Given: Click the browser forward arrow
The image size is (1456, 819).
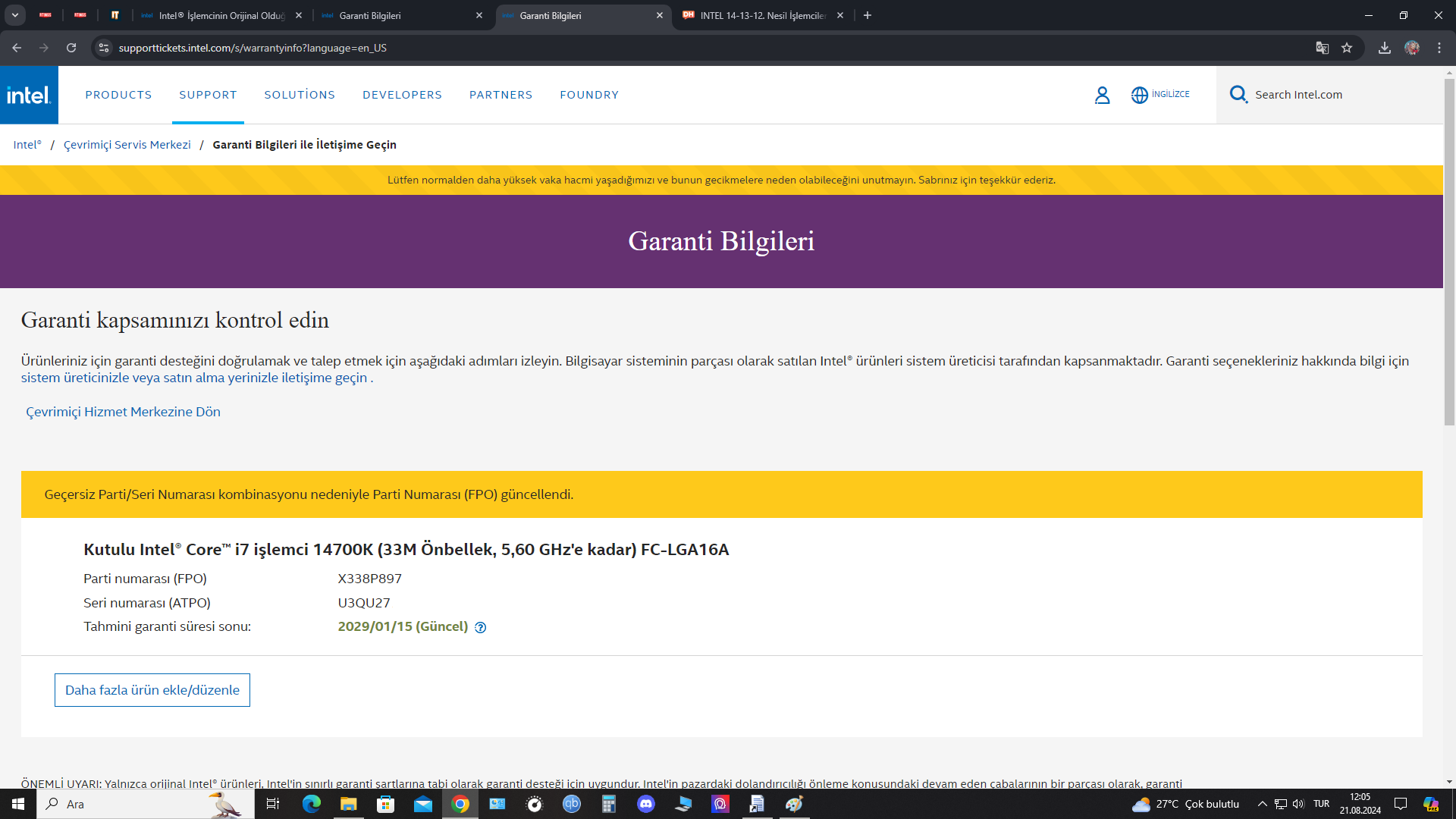Looking at the screenshot, I should click(44, 48).
